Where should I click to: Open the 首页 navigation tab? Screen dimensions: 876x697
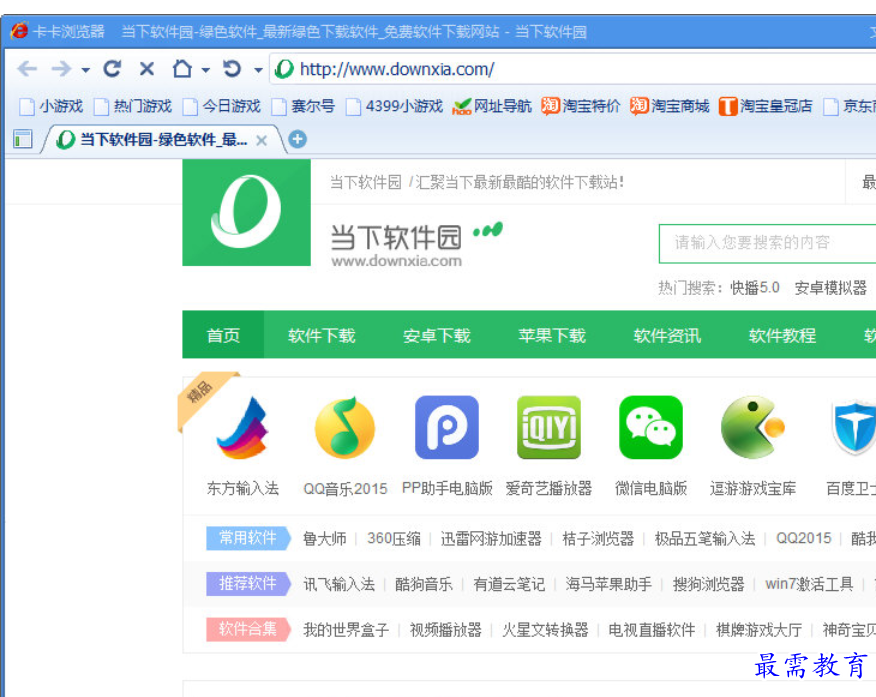pyautogui.click(x=223, y=335)
